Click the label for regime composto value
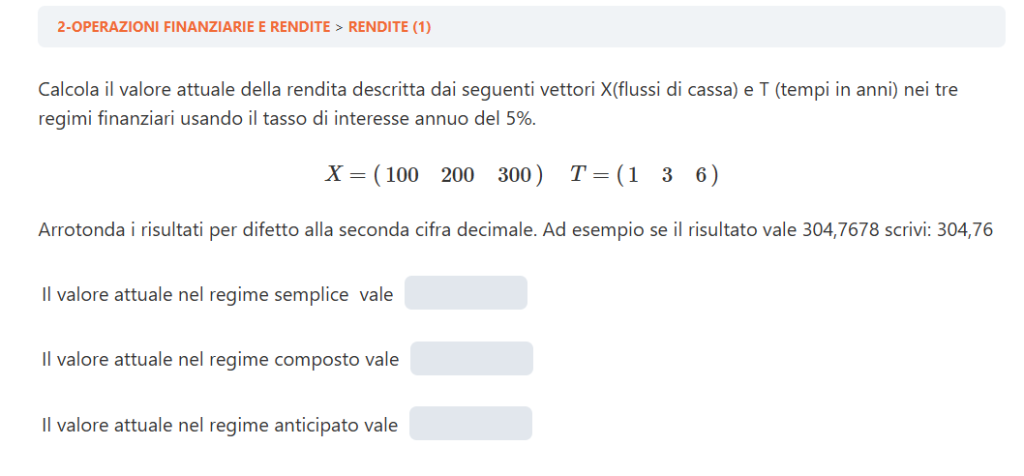 coord(220,359)
